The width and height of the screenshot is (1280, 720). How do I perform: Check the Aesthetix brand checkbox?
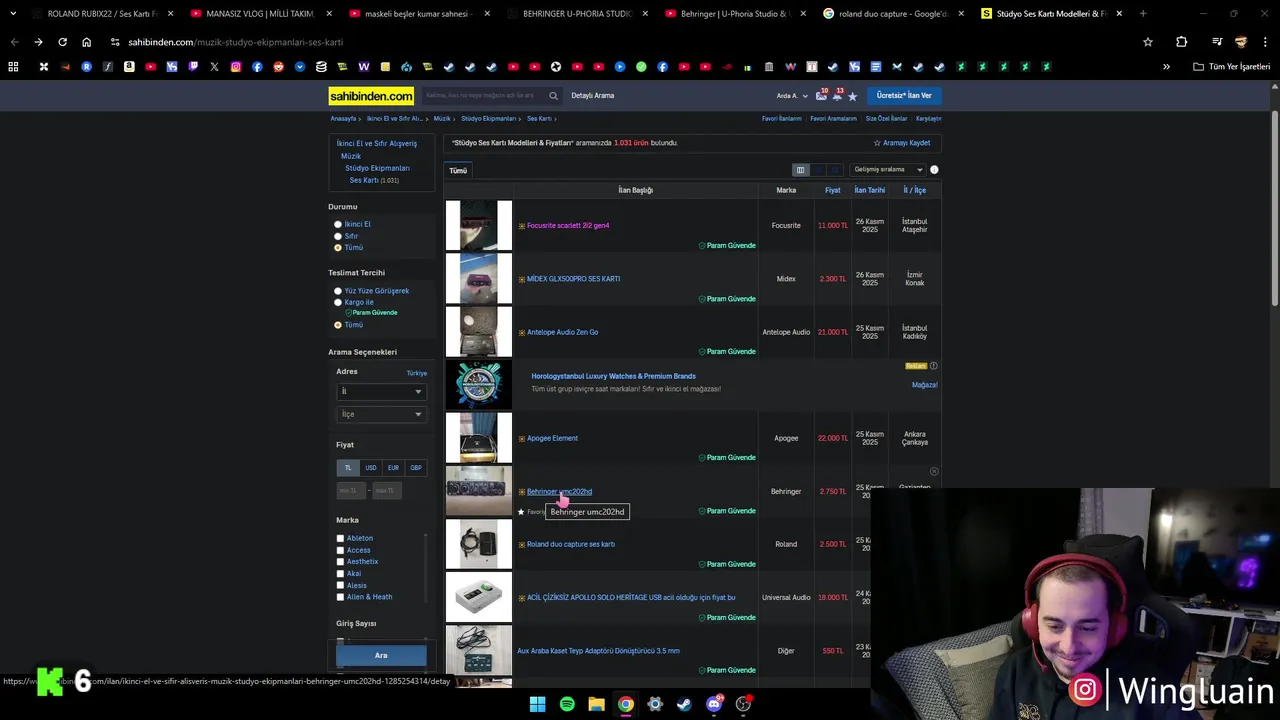point(340,562)
